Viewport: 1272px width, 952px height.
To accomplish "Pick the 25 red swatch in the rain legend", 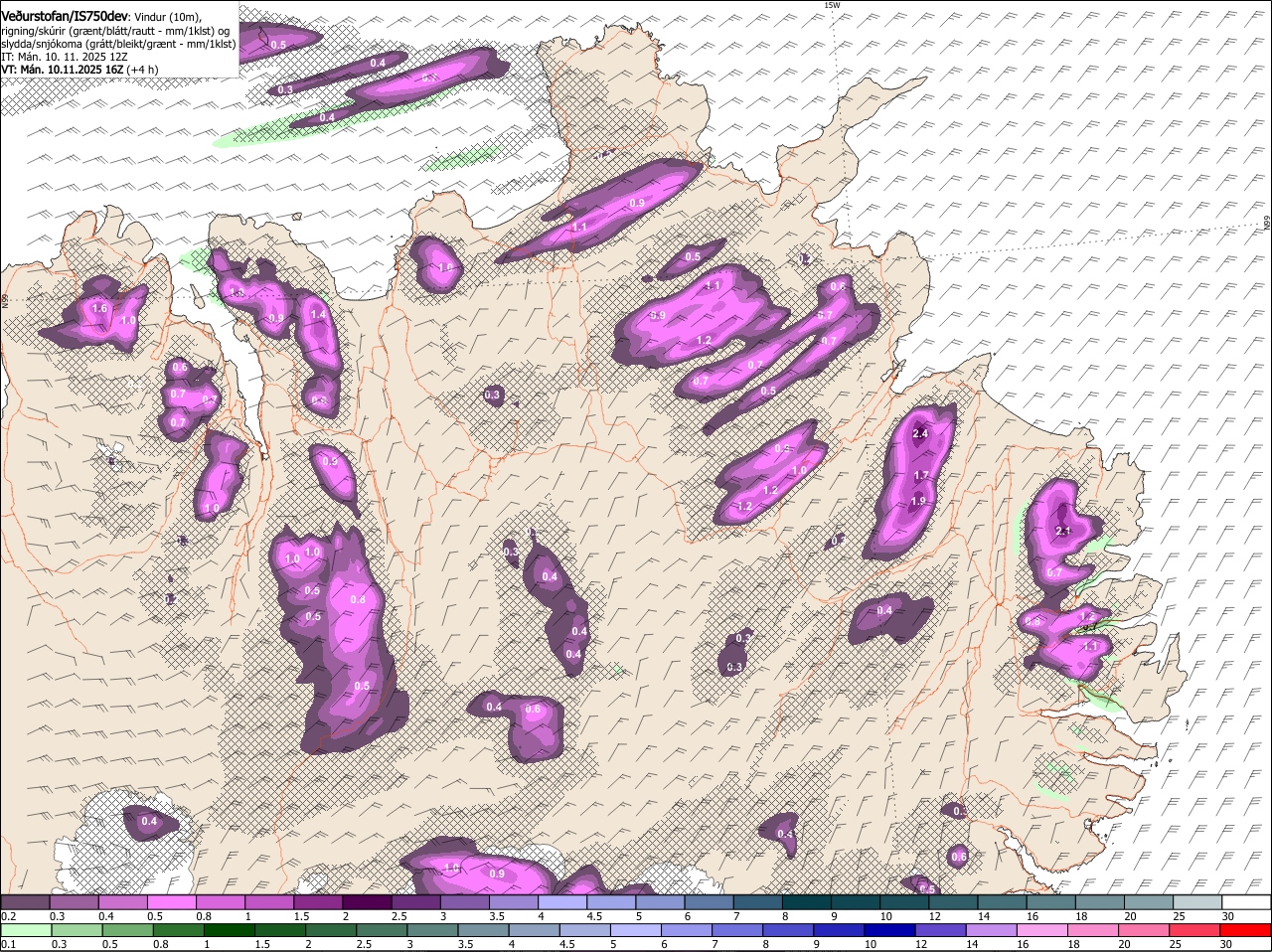I will [x=1196, y=930].
